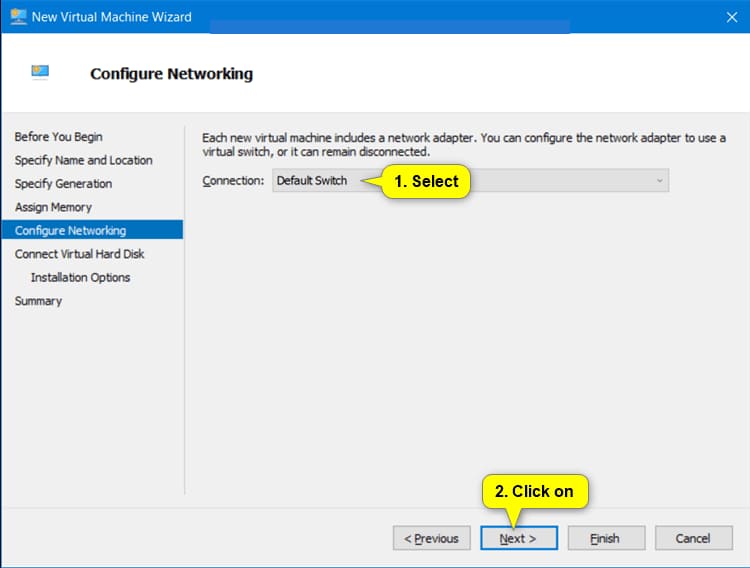750x568 pixels.
Task: Open the Connect Virtual Hard Disk step
Action: [79, 254]
